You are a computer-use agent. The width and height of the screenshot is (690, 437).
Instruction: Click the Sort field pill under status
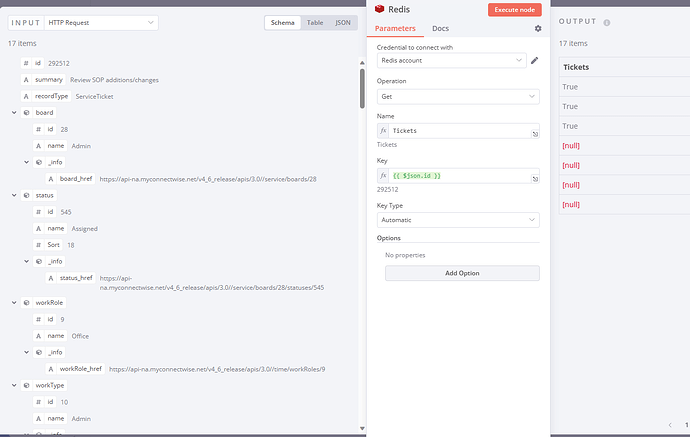(48, 245)
